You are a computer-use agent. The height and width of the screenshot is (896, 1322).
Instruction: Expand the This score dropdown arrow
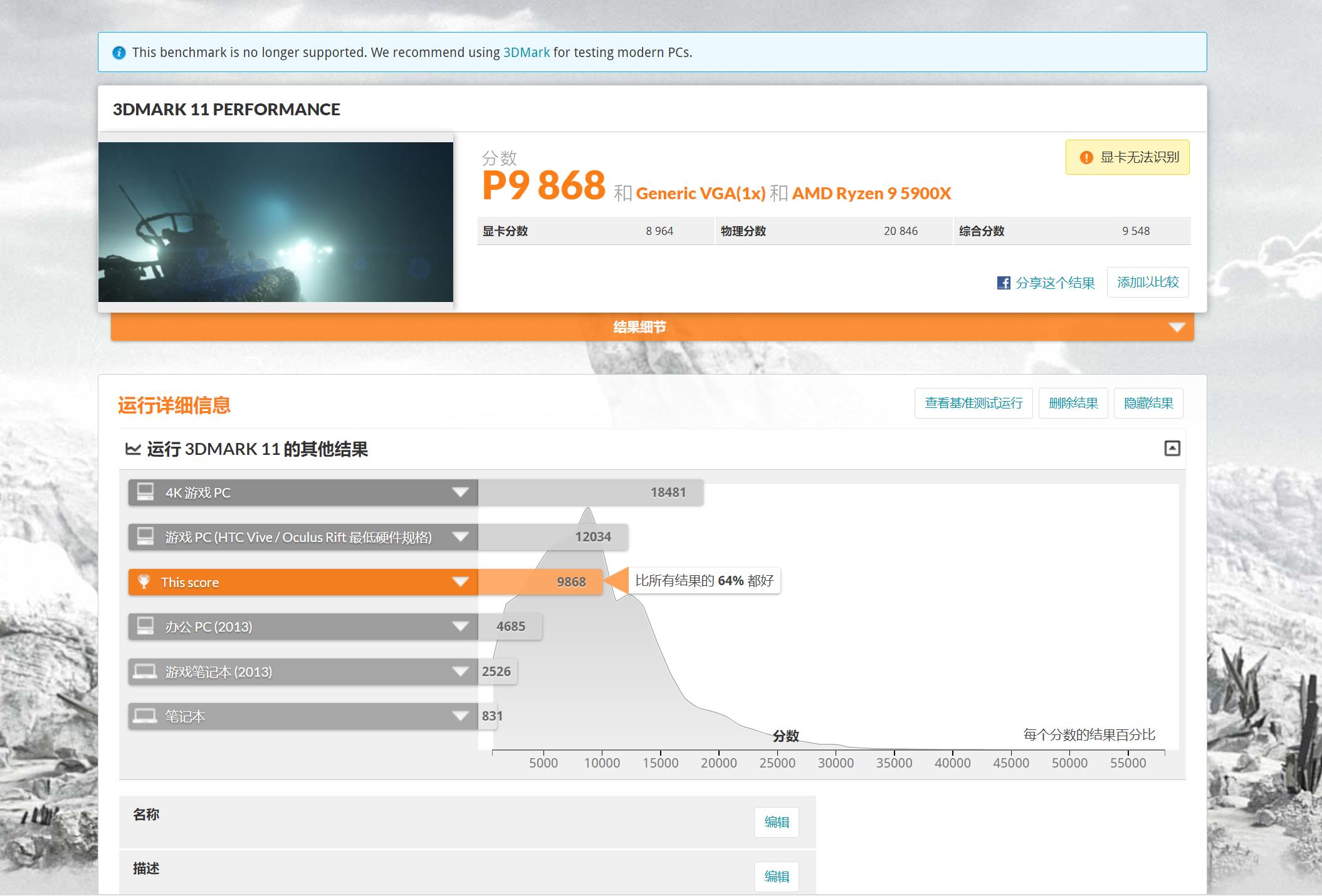point(460,582)
